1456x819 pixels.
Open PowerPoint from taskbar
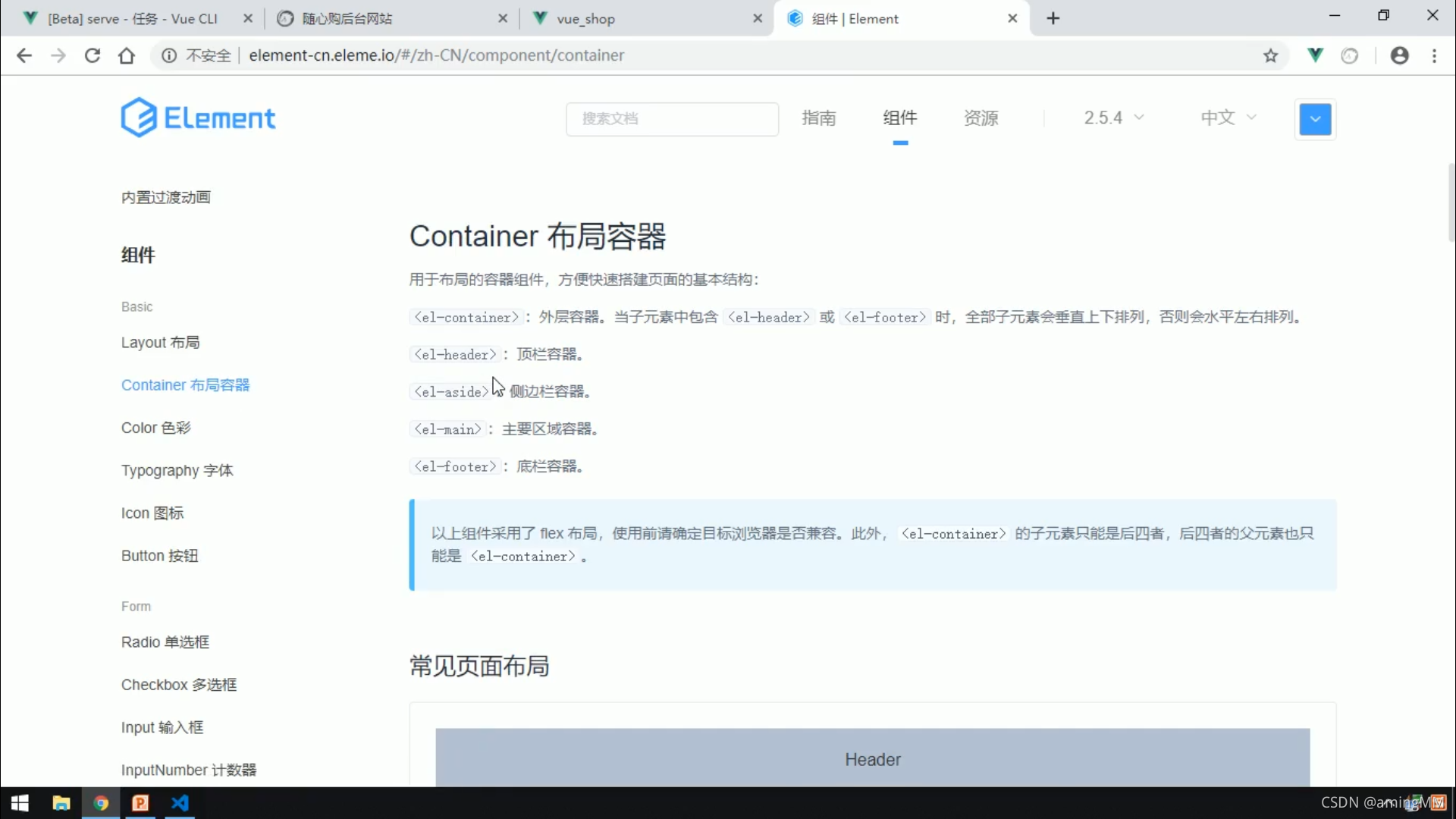click(140, 803)
